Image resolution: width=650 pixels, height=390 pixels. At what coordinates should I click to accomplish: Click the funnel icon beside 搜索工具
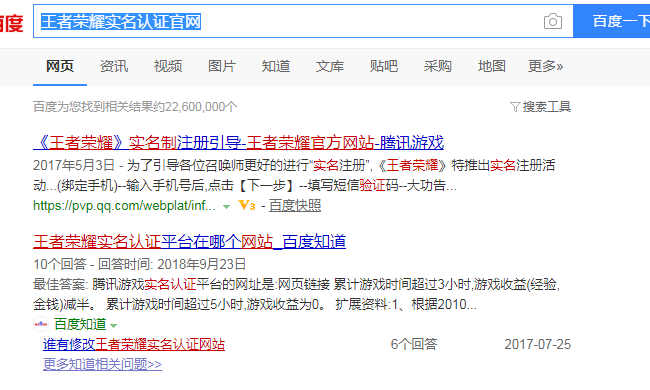click(x=515, y=107)
